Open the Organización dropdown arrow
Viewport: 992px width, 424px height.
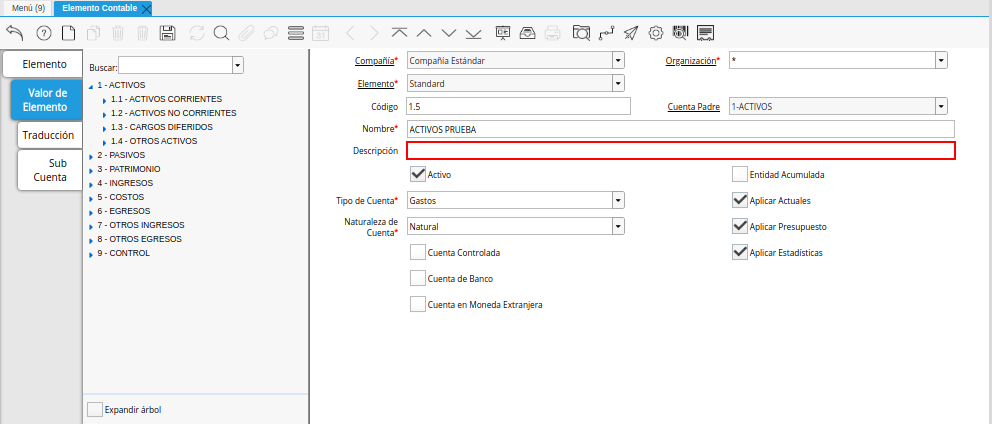(941, 61)
